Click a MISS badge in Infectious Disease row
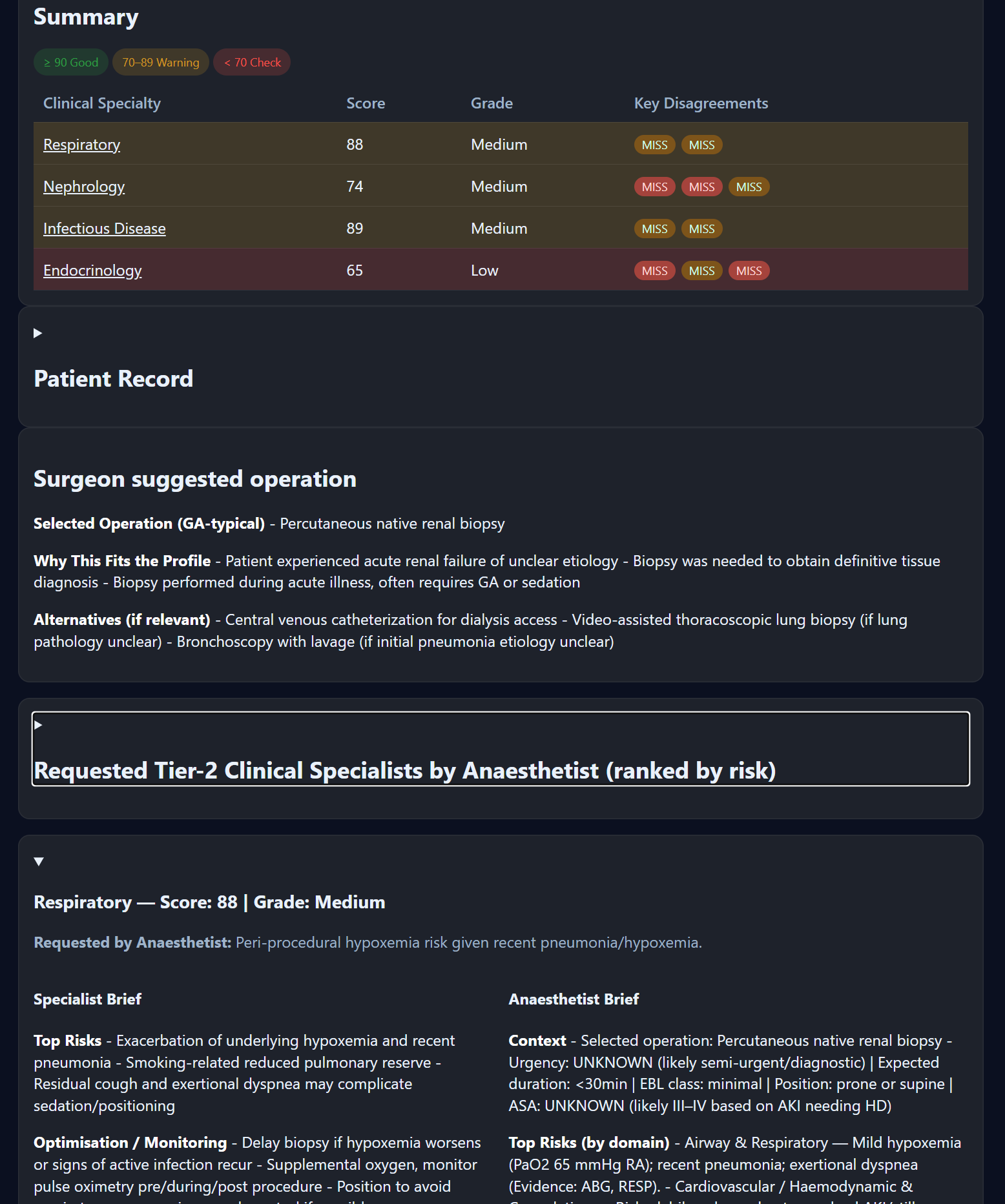Screen dimensions: 1005x1204 [654, 229]
